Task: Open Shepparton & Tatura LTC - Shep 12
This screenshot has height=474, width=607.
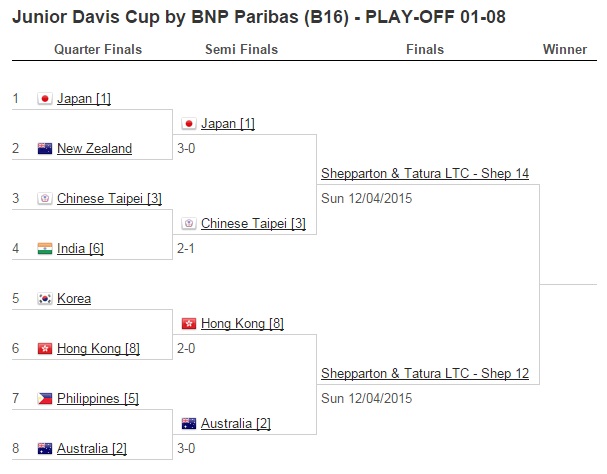Action: point(425,373)
